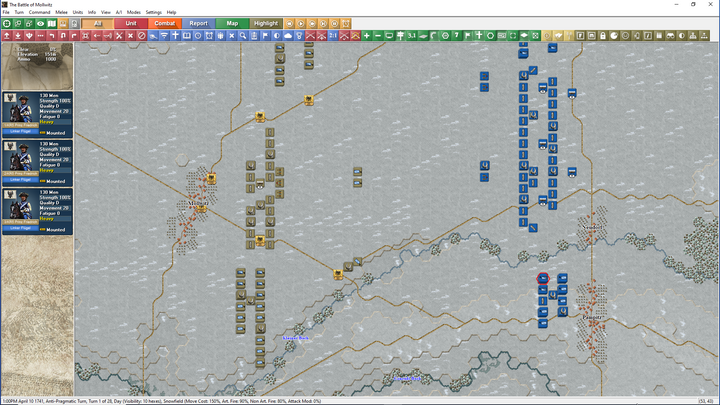
Task: Click the flag icon in blue toolbar
Action: point(265,35)
